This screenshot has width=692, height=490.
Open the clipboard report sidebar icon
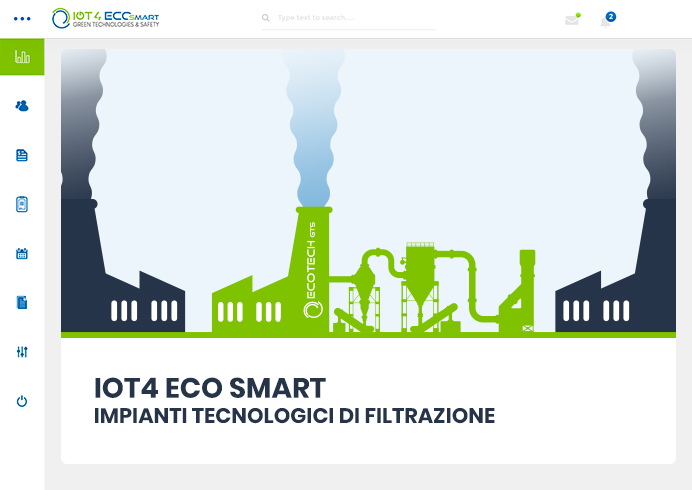click(x=22, y=204)
